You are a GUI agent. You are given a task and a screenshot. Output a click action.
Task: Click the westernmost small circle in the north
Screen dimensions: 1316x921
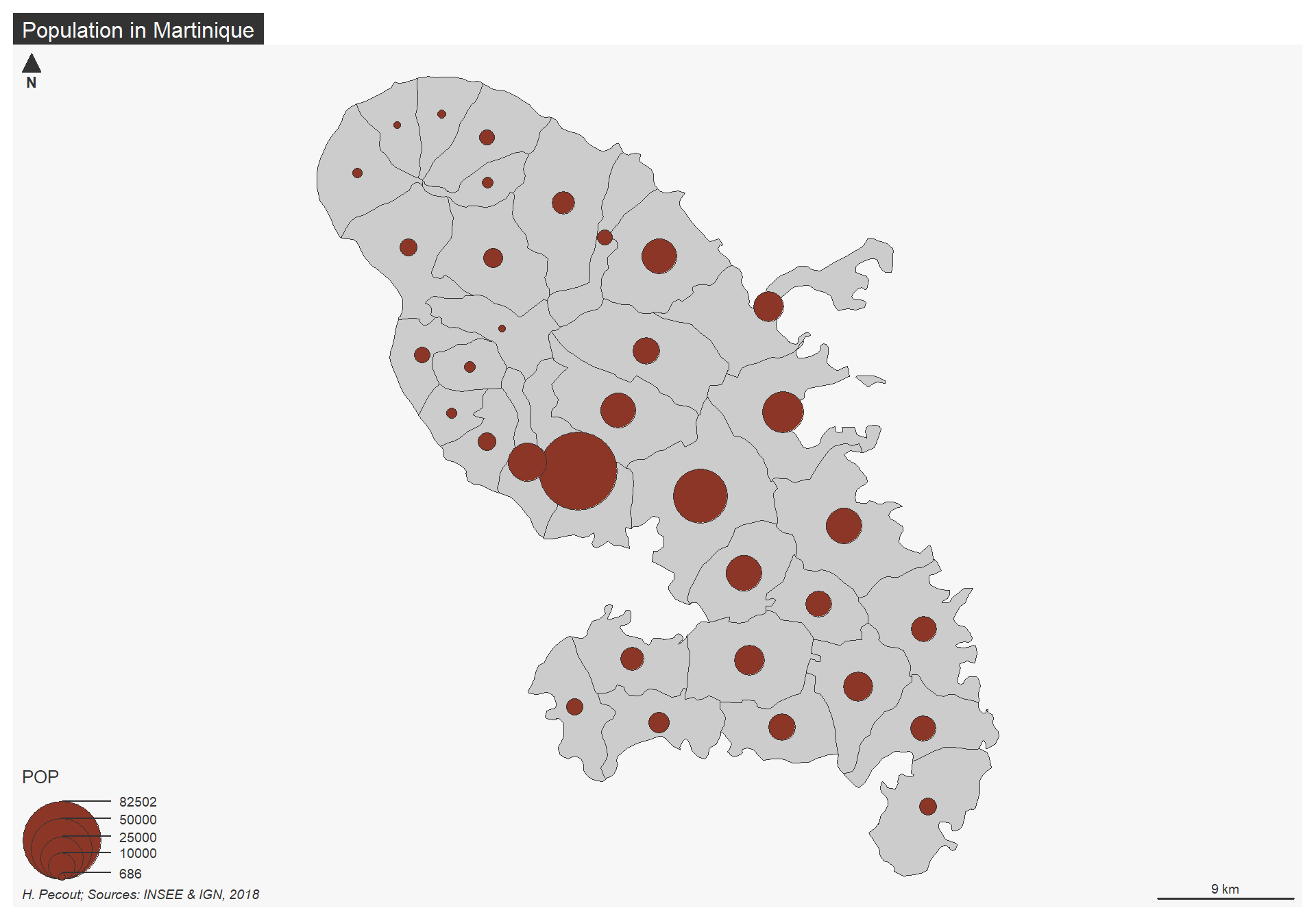point(357,173)
